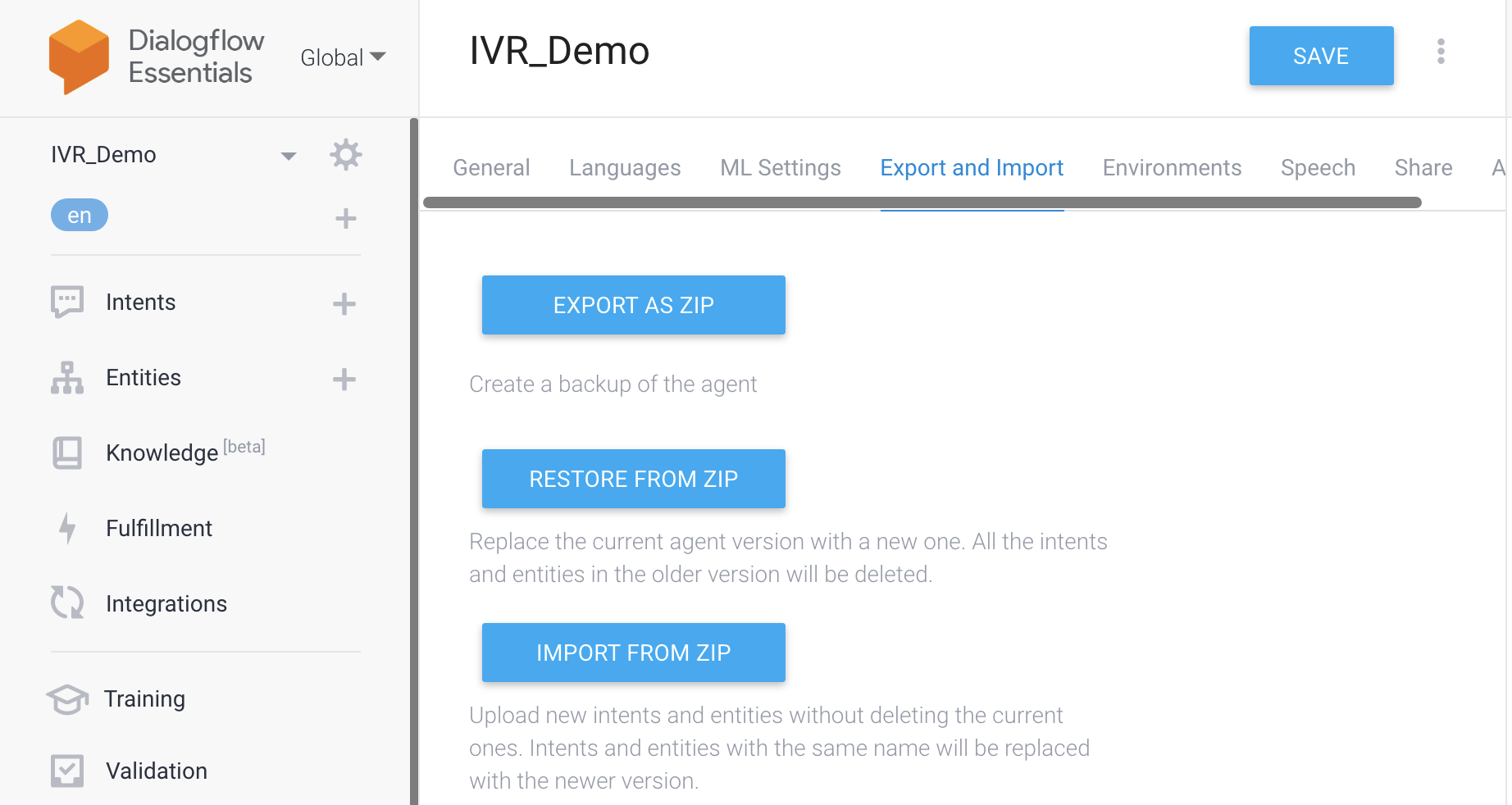The height and width of the screenshot is (805, 1512).
Task: Open the Validation section
Action: click(x=156, y=771)
